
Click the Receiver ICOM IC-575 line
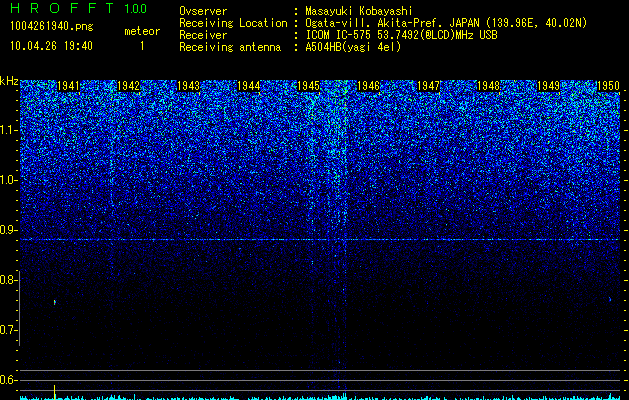(x=338, y=35)
